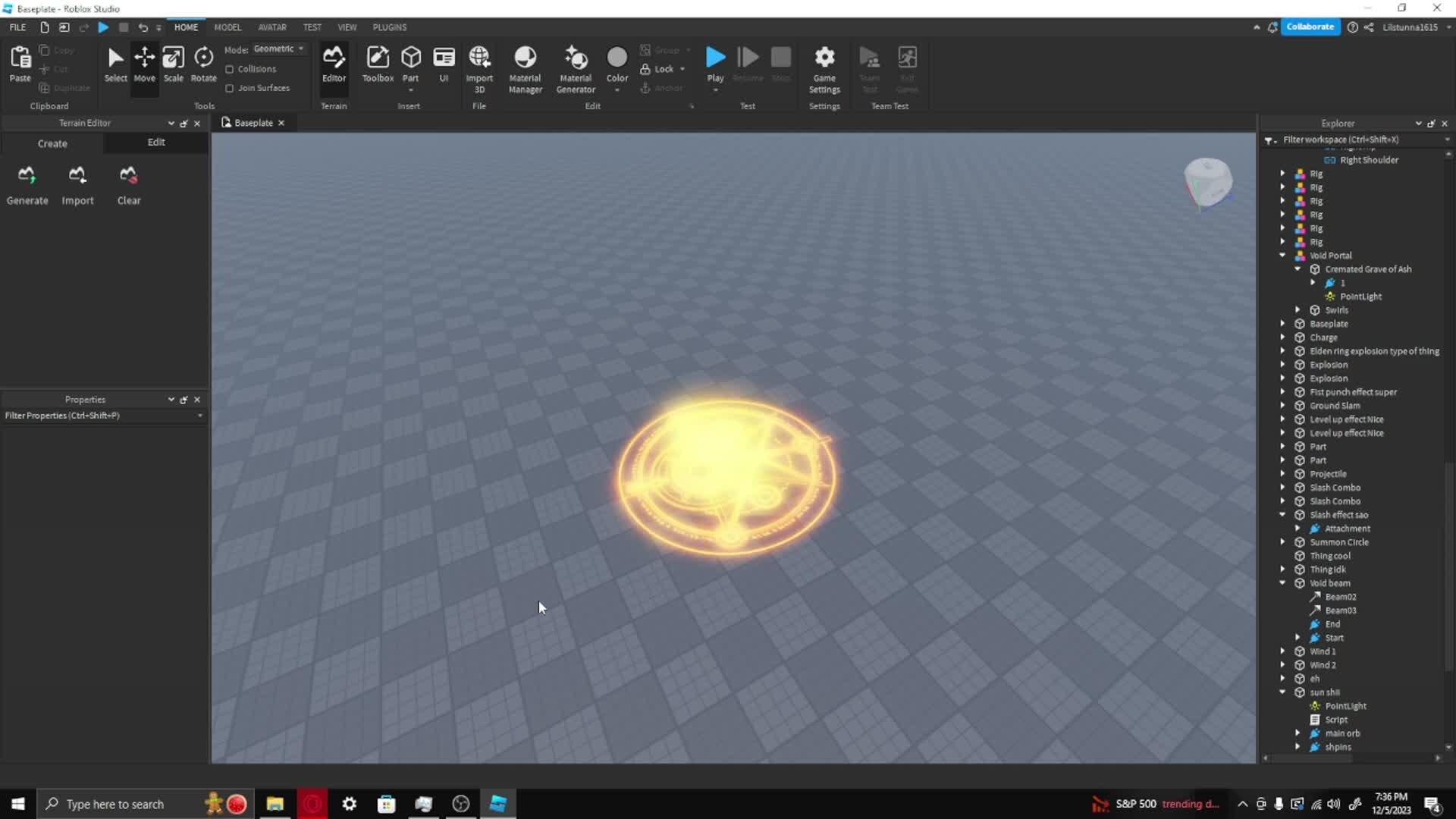Viewport: 1456px width, 819px height.
Task: Collapse the Void Portal tree node
Action: click(x=1283, y=256)
